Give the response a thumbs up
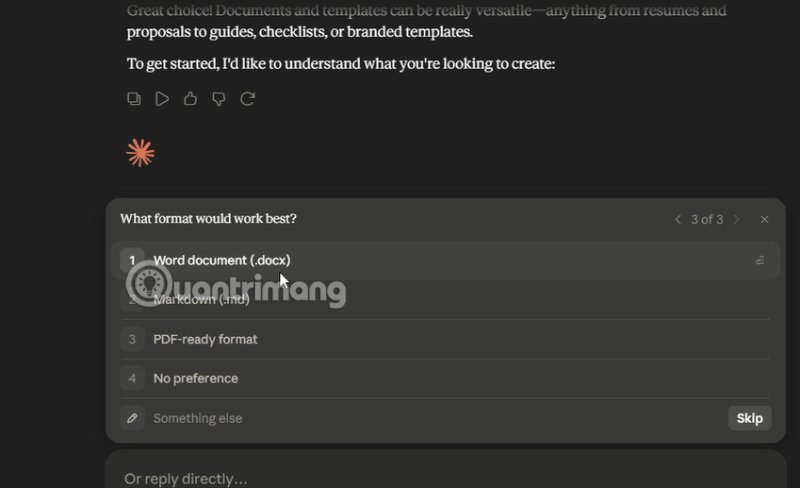Viewport: 800px width, 488px height. pos(190,99)
